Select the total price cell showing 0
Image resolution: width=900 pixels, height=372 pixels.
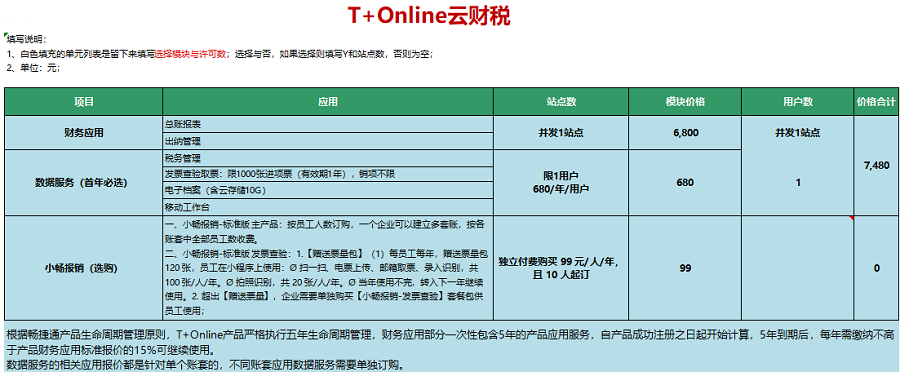pos(876,268)
